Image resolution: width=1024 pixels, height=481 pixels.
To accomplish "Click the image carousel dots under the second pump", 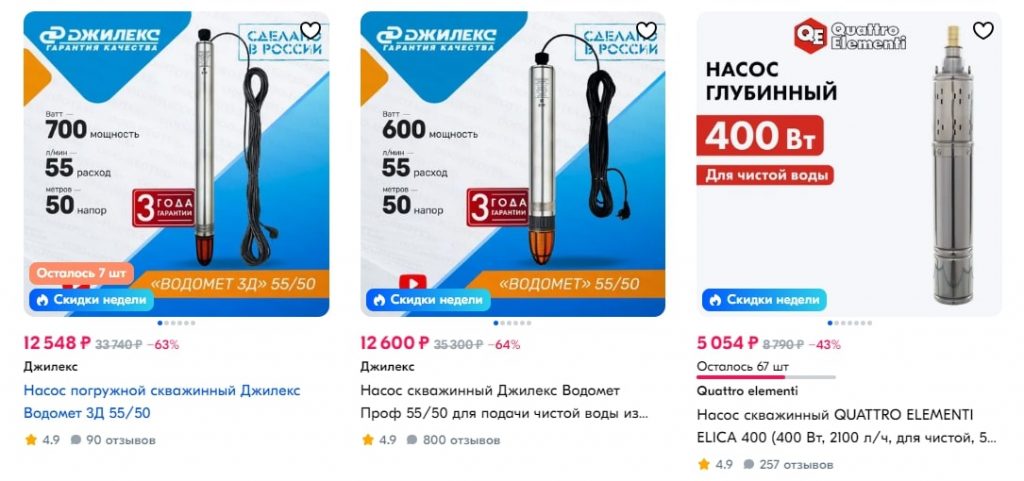I will 513,323.
